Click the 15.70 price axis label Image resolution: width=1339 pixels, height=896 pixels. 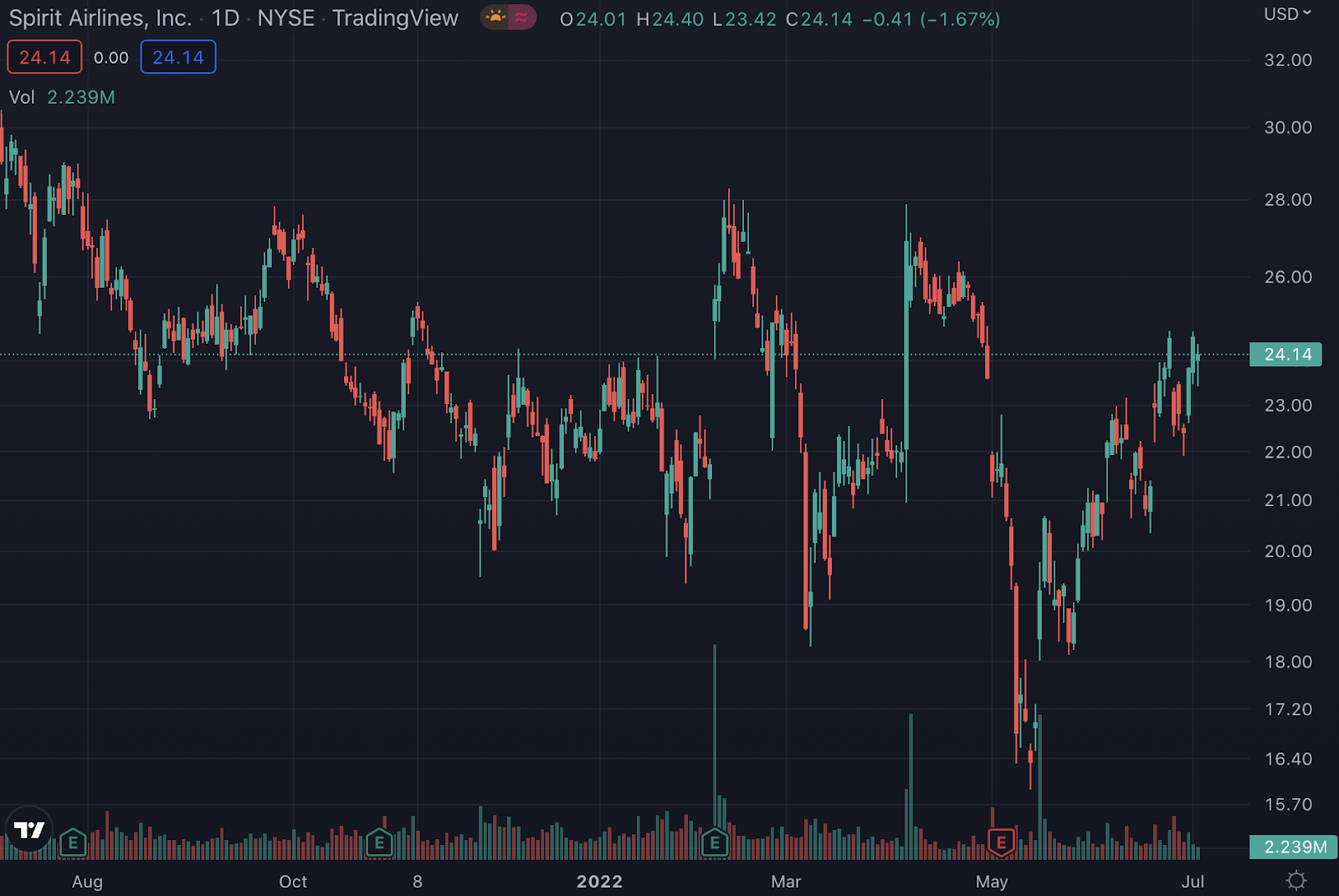(x=1288, y=805)
